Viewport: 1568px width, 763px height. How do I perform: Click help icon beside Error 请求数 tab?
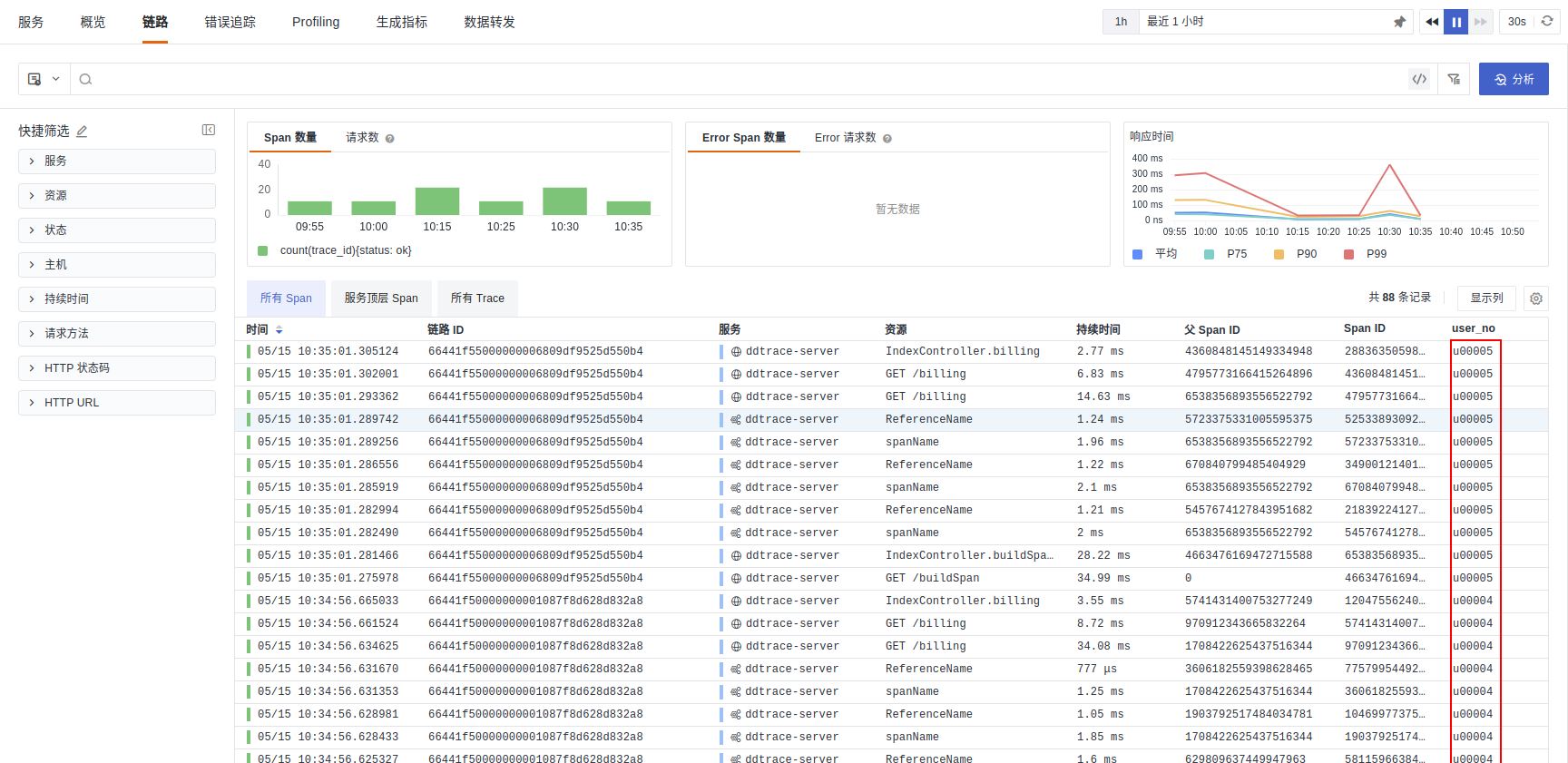tap(887, 138)
